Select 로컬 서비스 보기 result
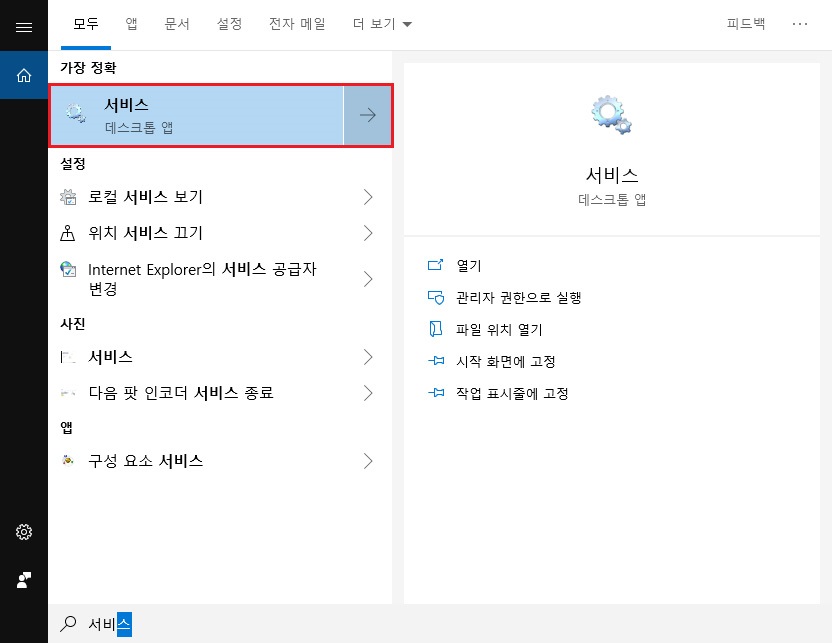The image size is (832, 643). pyautogui.click(x=220, y=197)
